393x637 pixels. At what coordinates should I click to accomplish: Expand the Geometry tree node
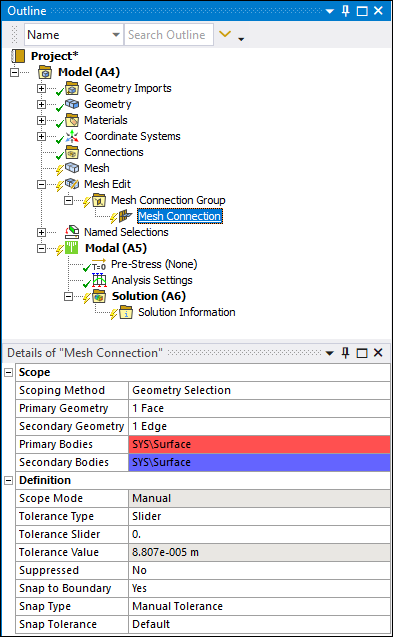(x=41, y=104)
